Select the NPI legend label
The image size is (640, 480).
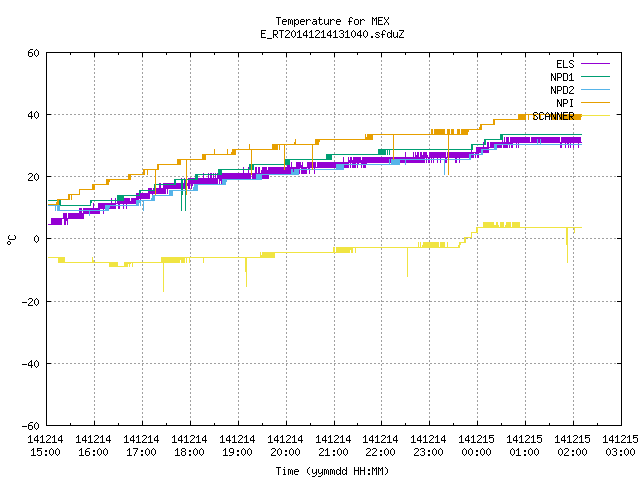click(x=565, y=103)
